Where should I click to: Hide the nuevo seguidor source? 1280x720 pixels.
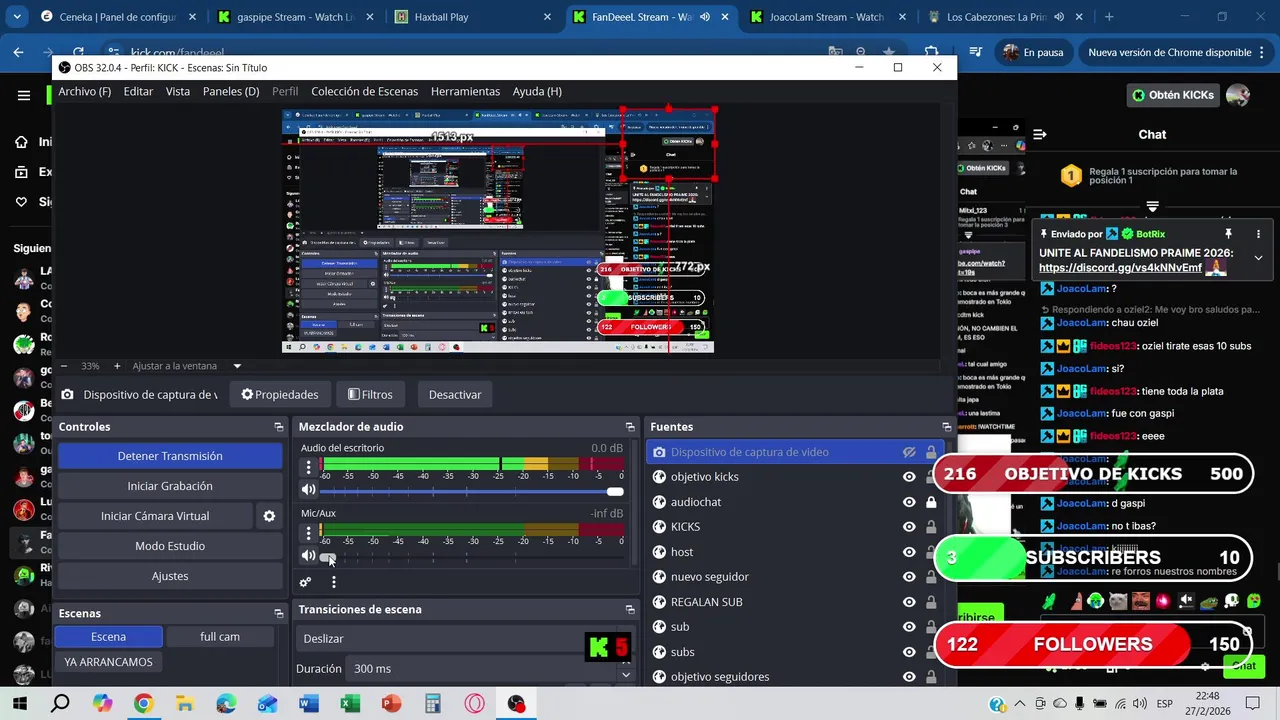click(x=909, y=577)
